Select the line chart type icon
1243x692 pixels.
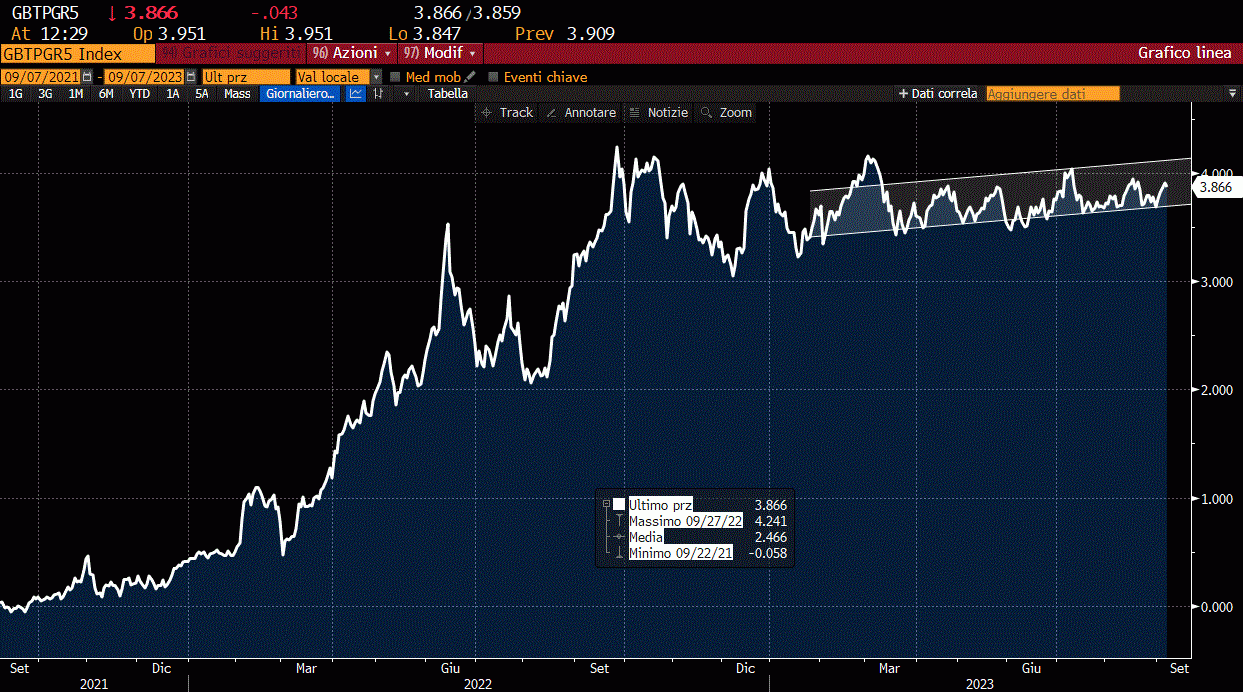click(356, 94)
